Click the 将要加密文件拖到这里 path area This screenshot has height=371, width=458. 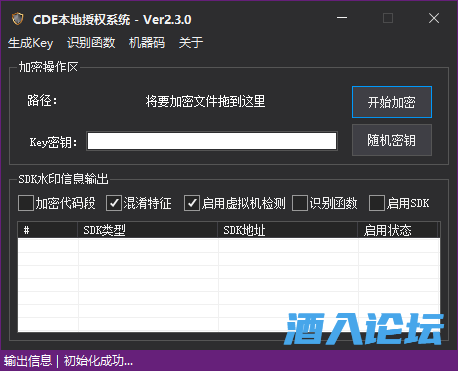click(205, 101)
